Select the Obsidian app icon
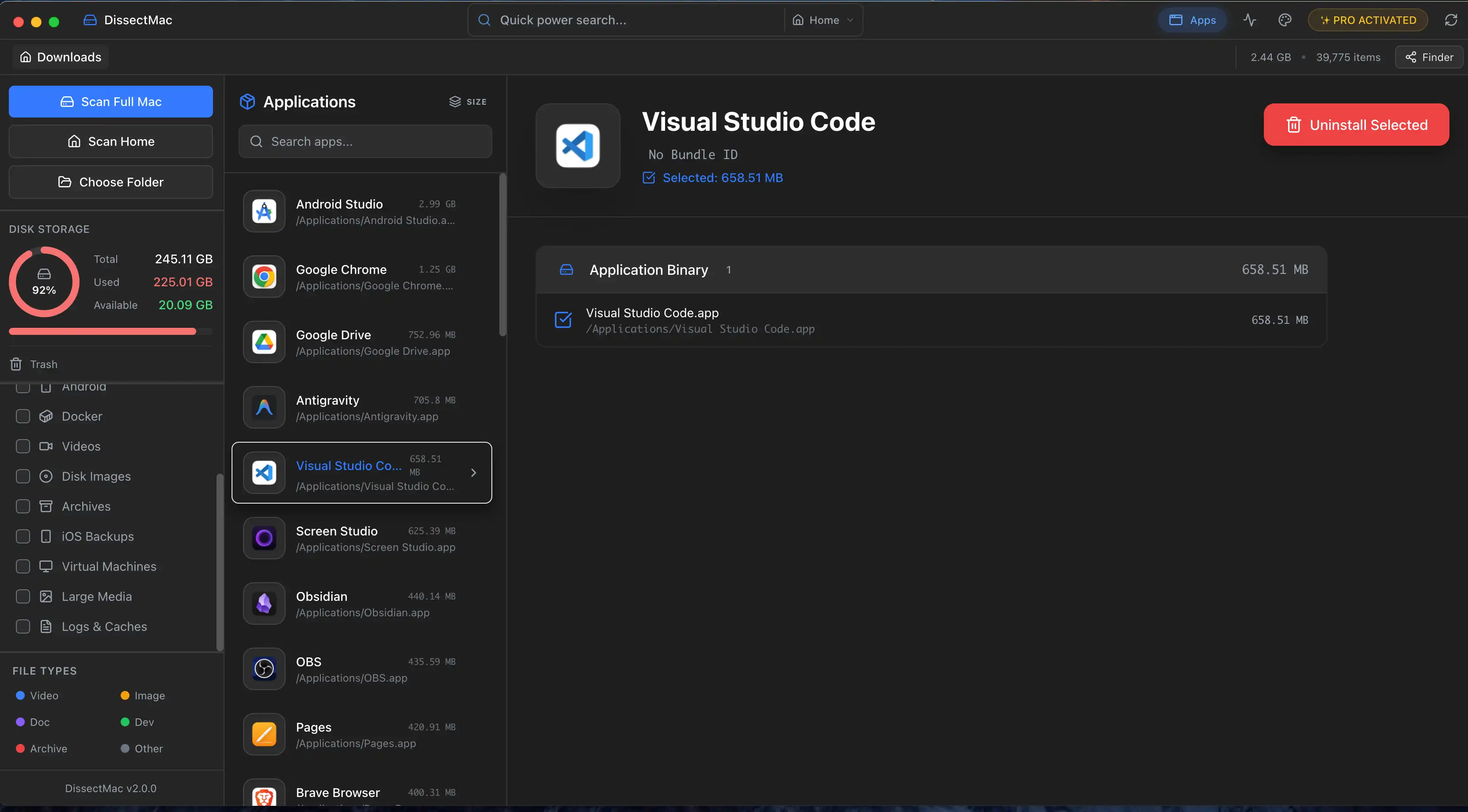Viewport: 1468px width, 812px height. tap(264, 603)
